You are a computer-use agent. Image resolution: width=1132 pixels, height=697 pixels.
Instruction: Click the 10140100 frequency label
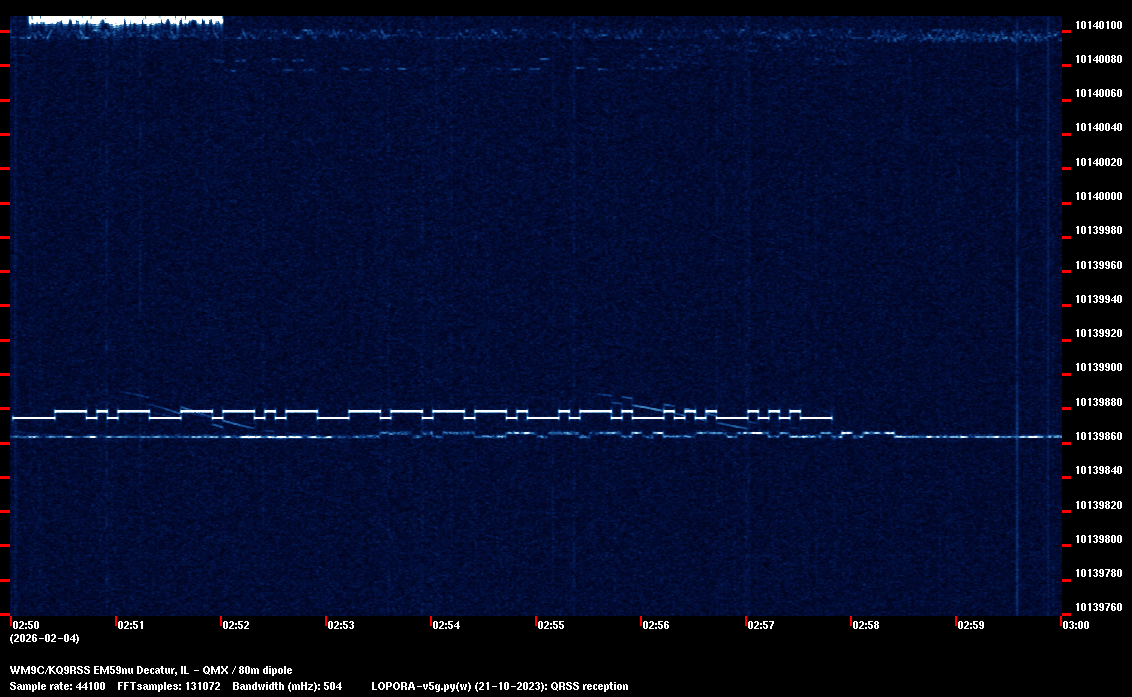(1098, 25)
